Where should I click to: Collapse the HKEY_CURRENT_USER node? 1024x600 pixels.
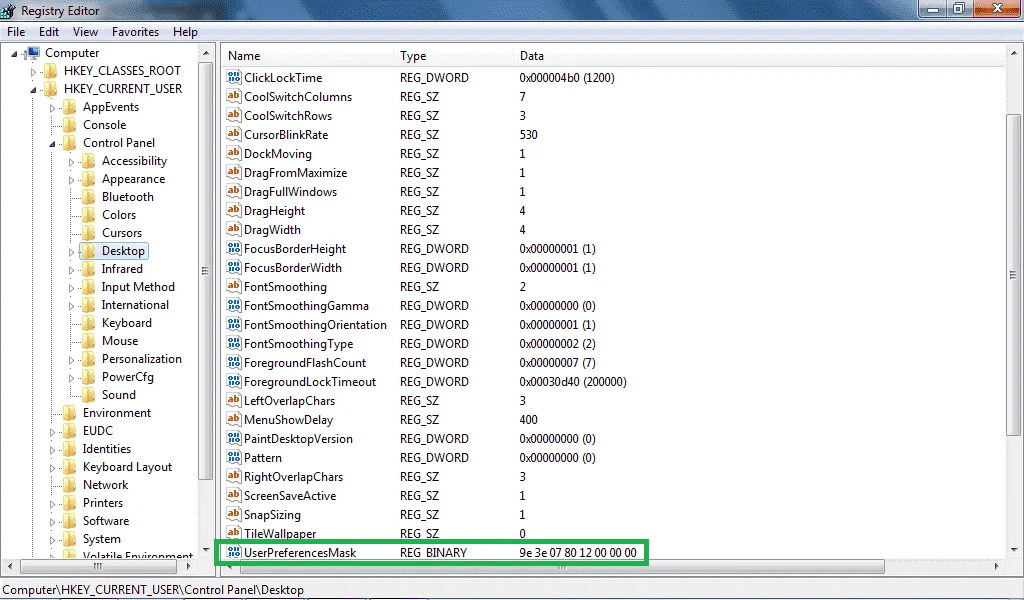33,90
